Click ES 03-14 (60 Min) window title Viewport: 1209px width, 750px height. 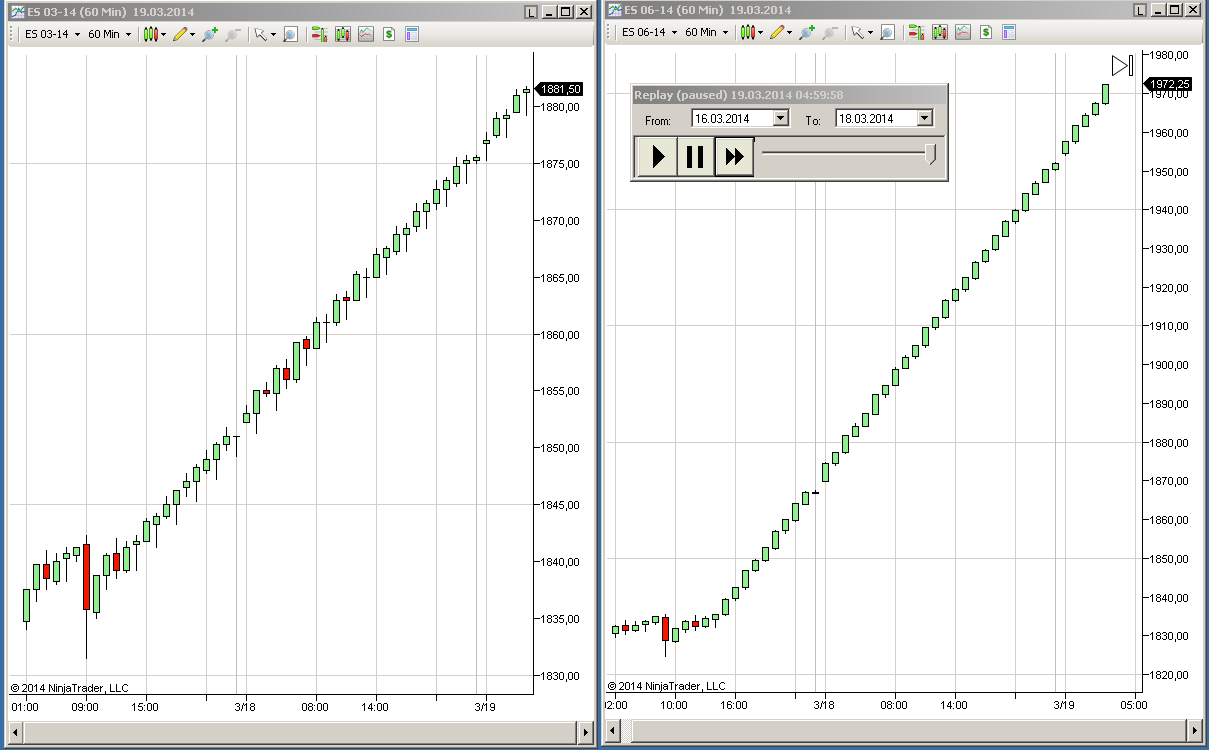pyautogui.click(x=111, y=11)
